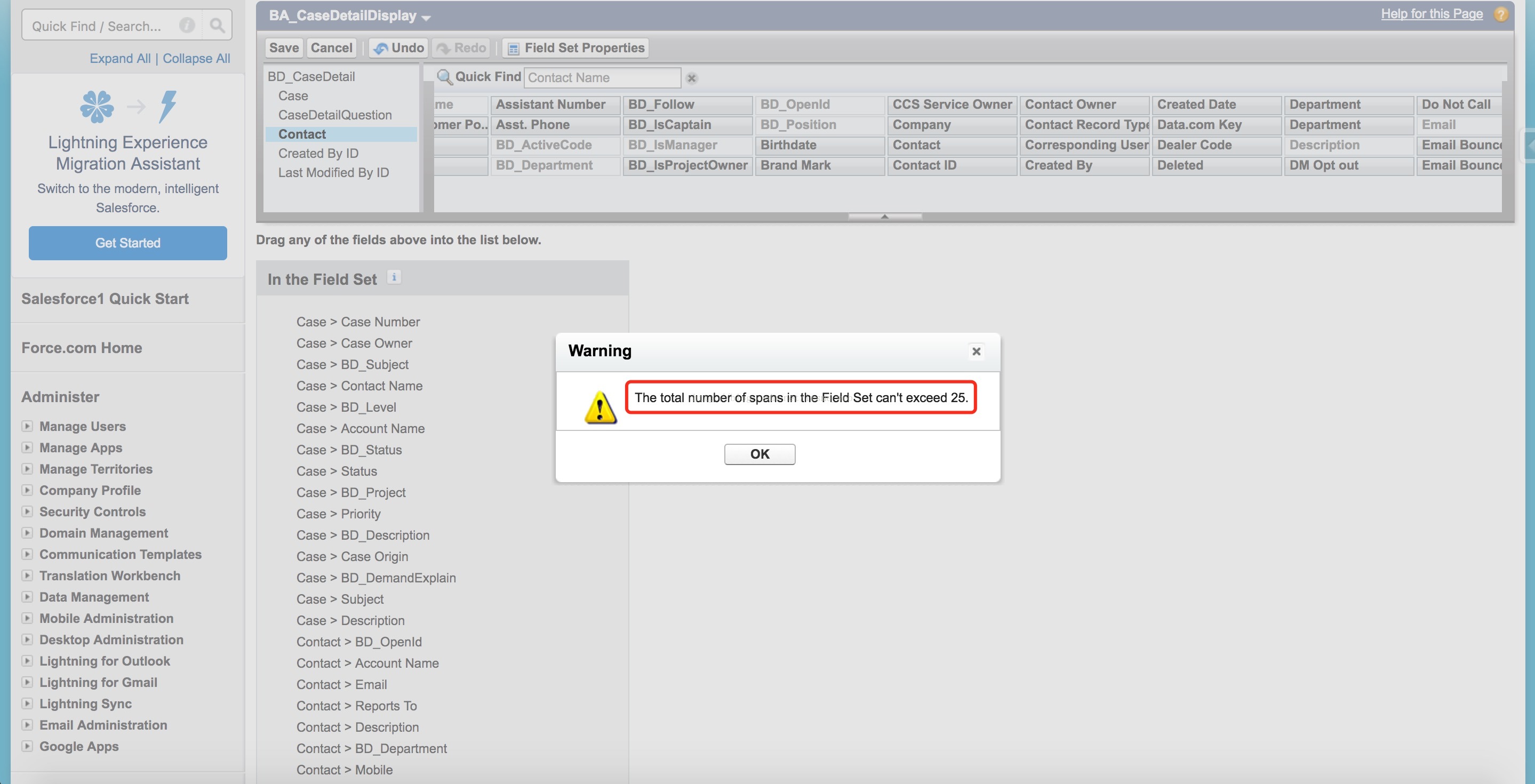Click the help question mark icon

pyautogui.click(x=1501, y=14)
